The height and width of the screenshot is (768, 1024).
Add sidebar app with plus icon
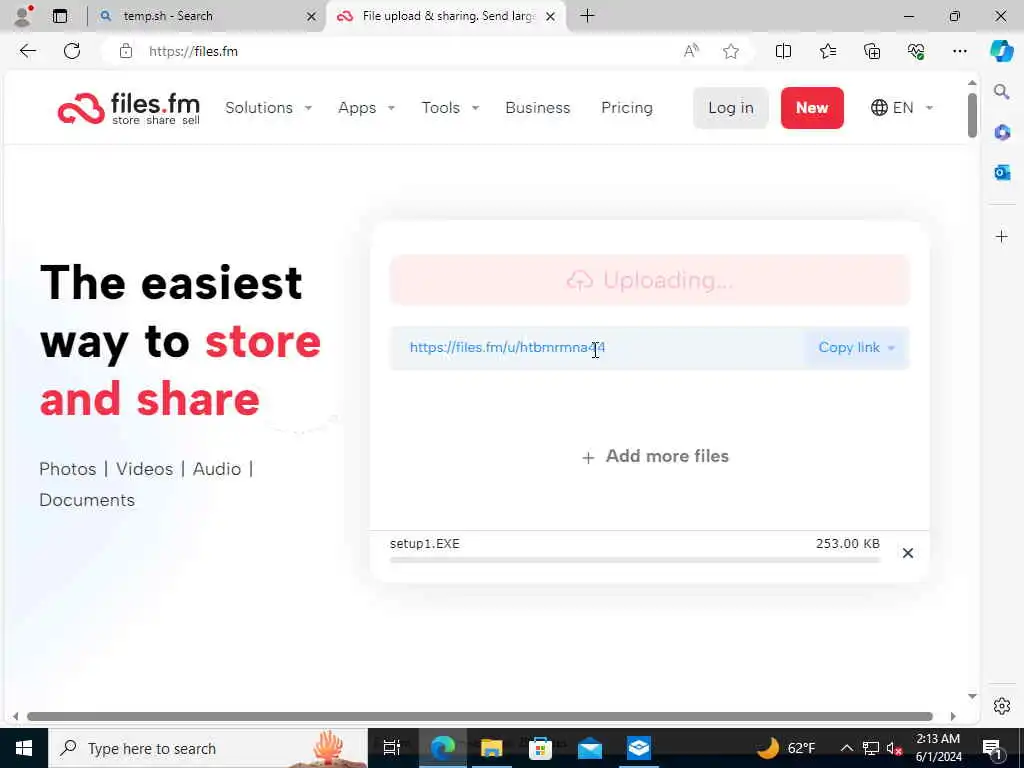[x=1002, y=236]
